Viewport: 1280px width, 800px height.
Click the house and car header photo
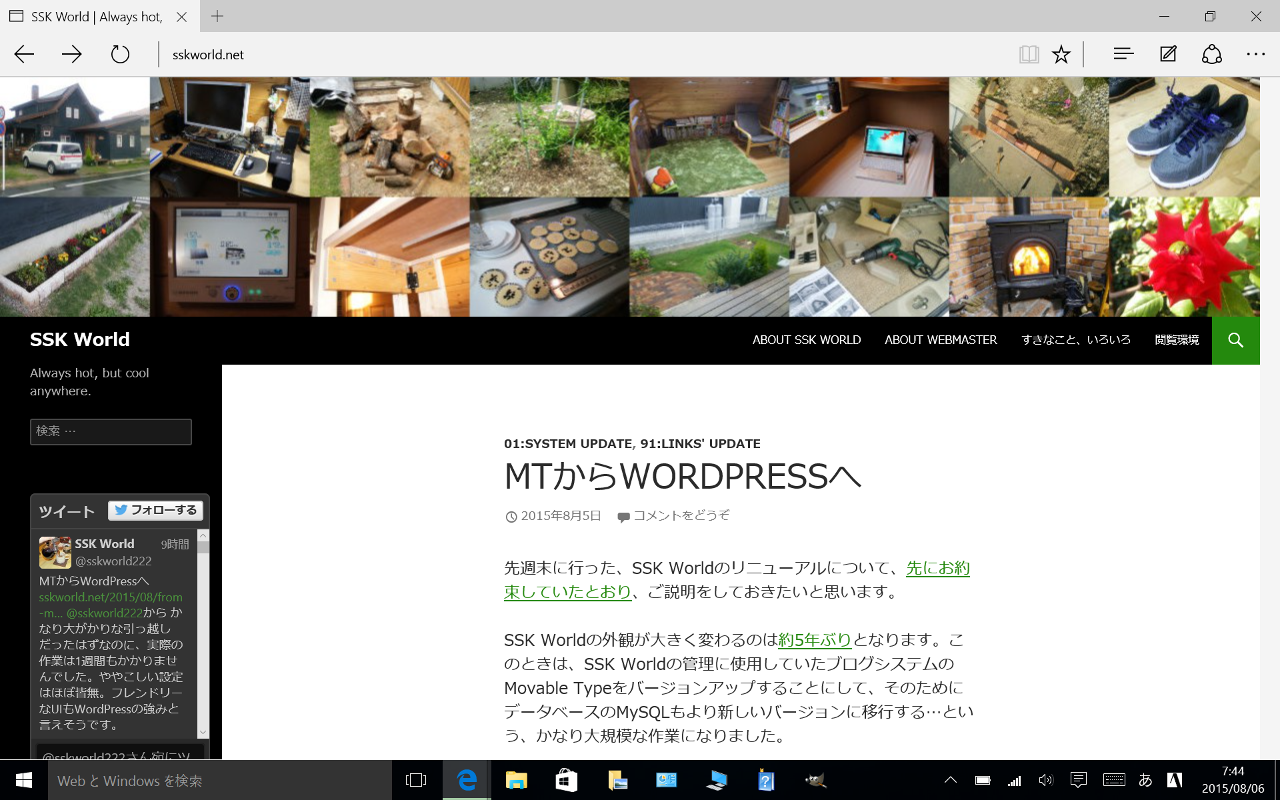tap(75, 137)
